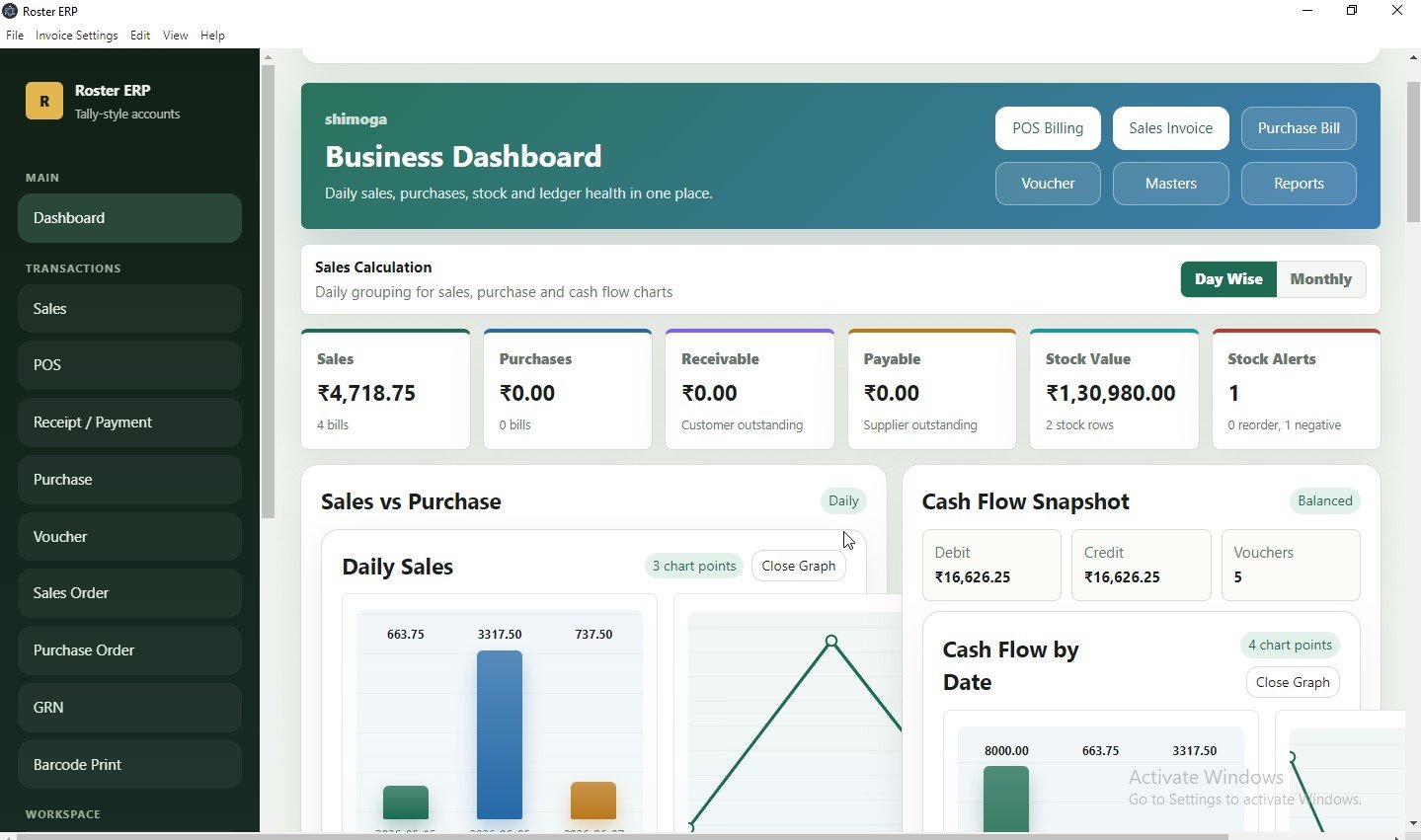Click the blue 3317.50 bar in Daily Sales
Viewport: 1421px width, 840px height.
pyautogui.click(x=500, y=734)
